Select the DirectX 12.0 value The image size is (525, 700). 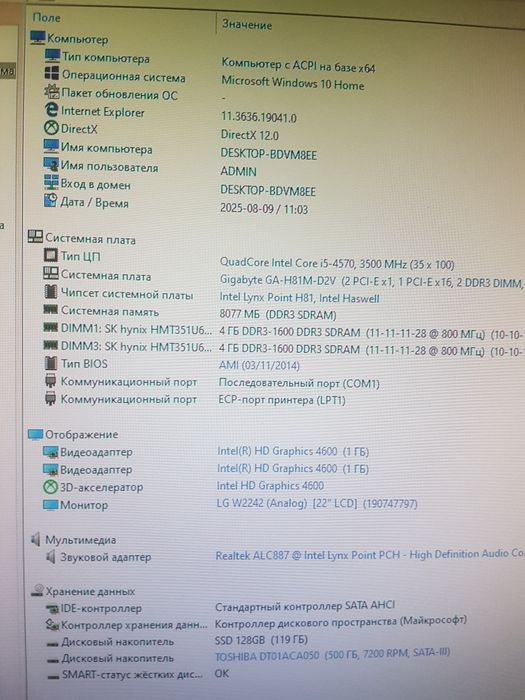[250, 135]
